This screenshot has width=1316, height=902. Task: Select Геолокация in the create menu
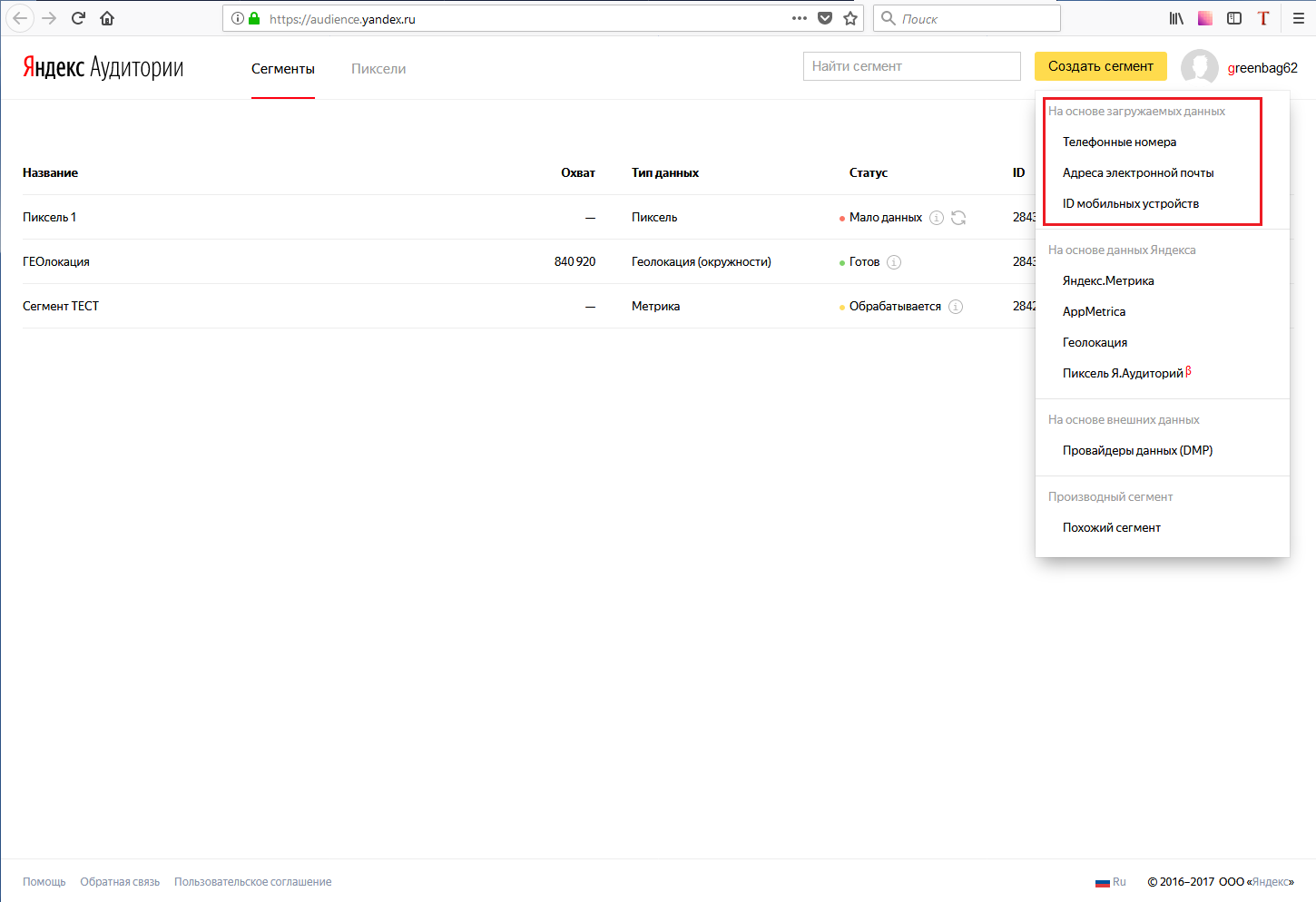1095,342
